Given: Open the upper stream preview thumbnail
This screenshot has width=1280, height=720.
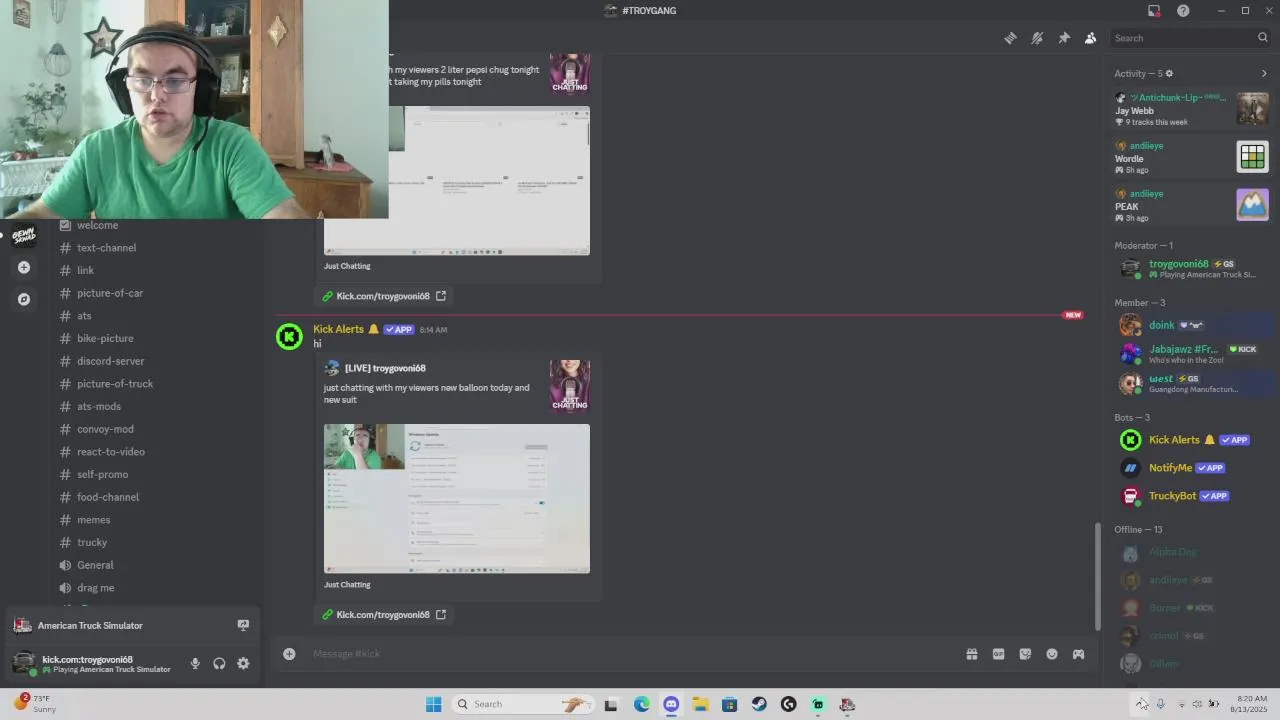Looking at the screenshot, I should click(x=457, y=181).
